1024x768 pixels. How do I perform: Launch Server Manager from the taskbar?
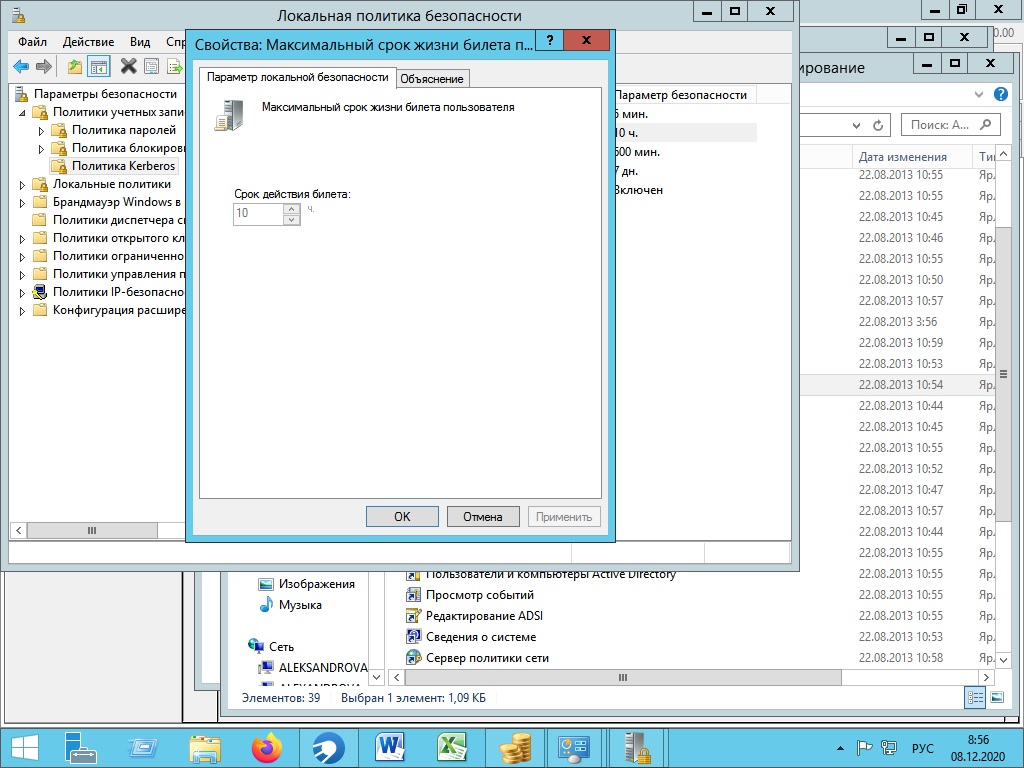click(80, 747)
